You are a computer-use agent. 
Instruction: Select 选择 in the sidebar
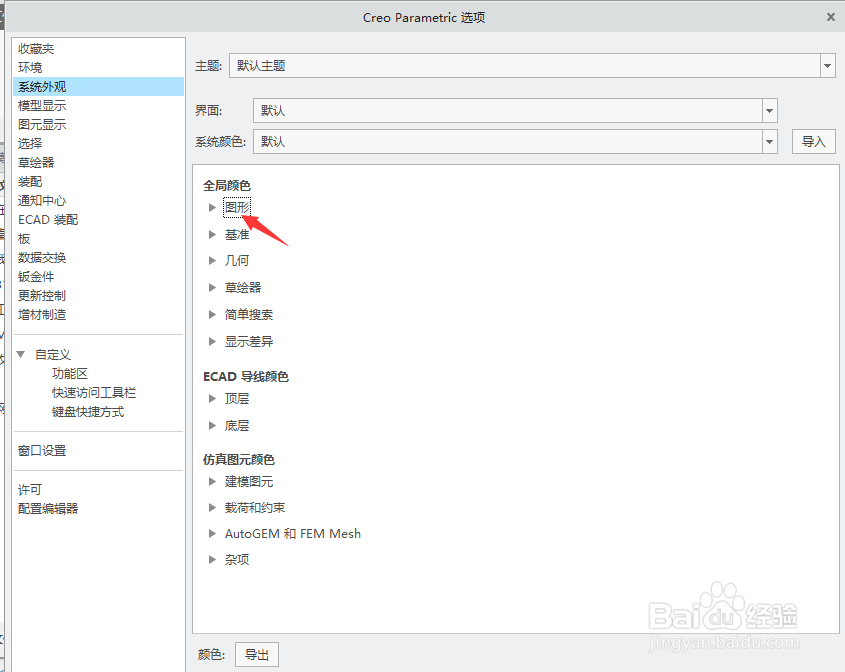pos(30,144)
